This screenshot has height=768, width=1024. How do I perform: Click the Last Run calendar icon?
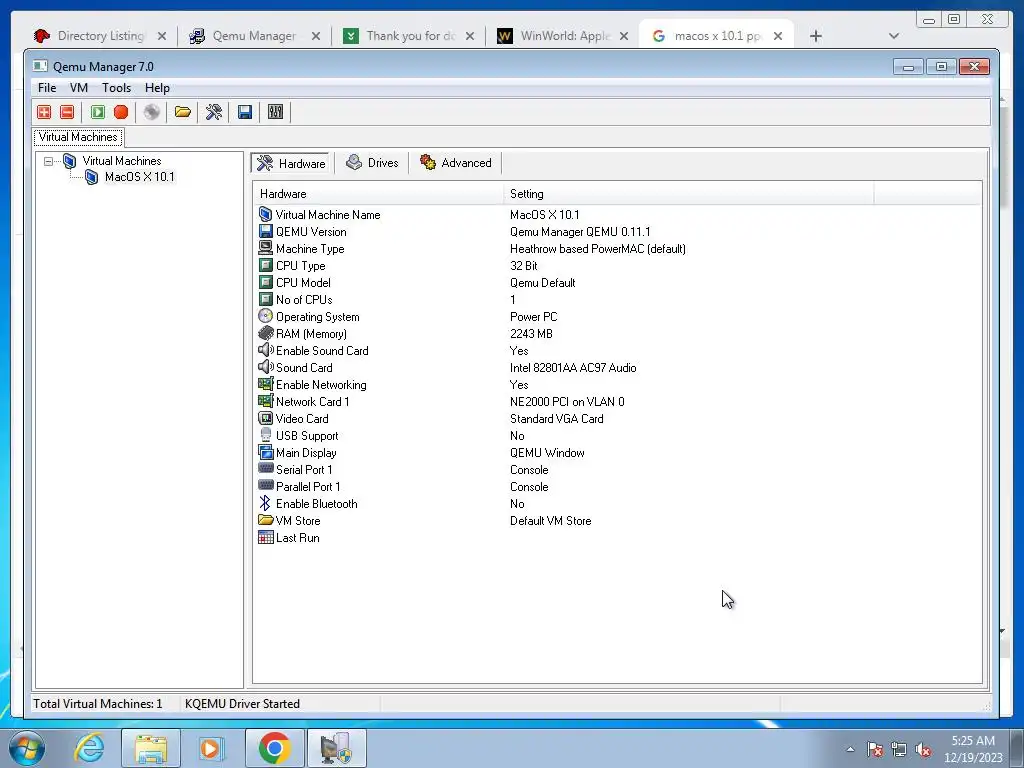(265, 537)
